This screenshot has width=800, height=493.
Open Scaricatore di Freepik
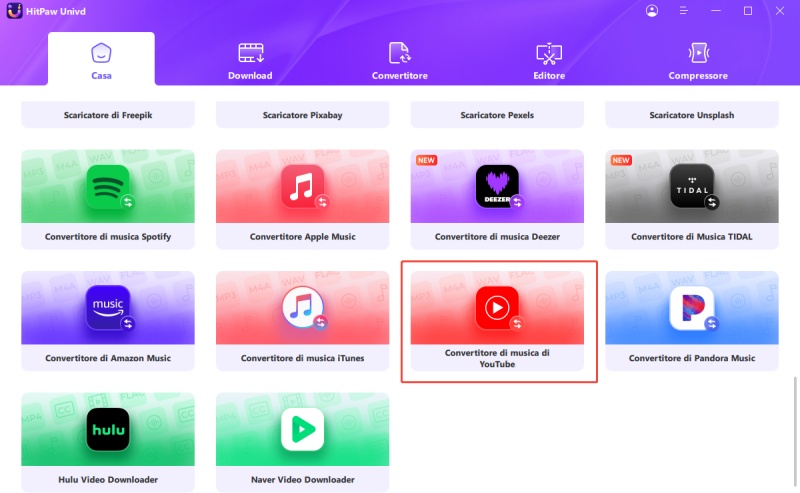tap(108, 115)
